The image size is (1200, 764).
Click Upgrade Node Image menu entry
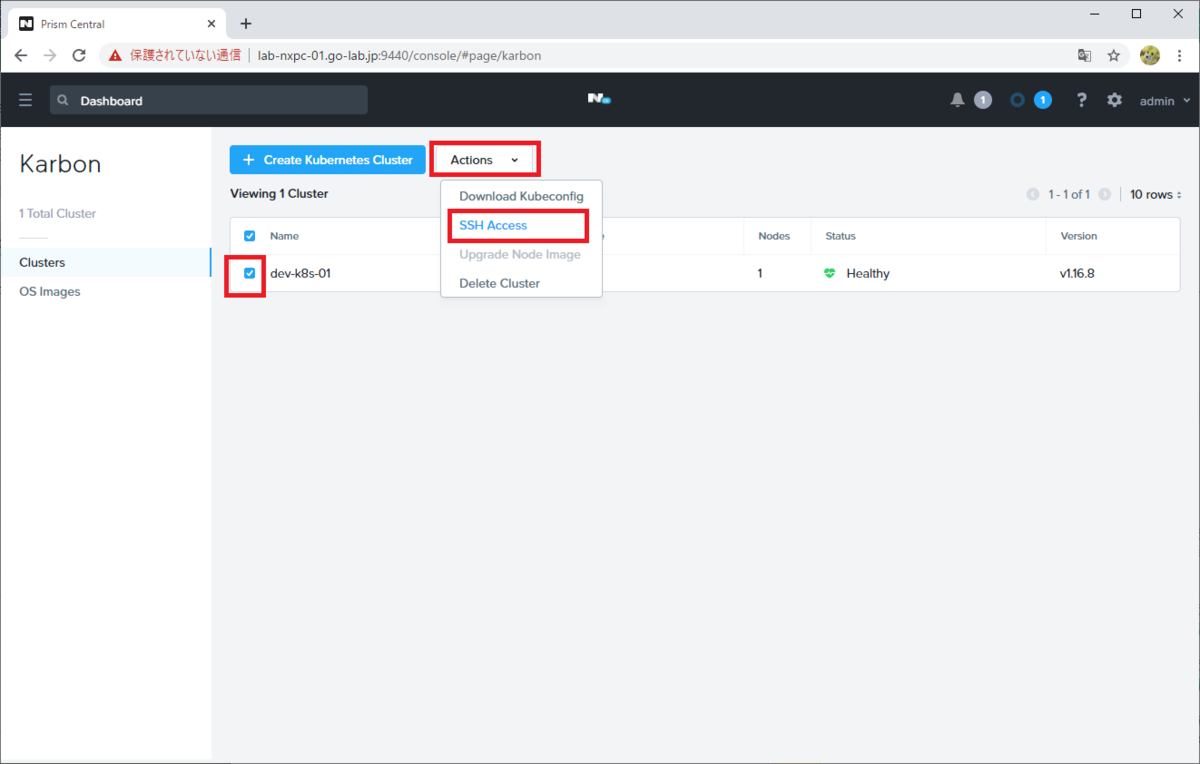pyautogui.click(x=521, y=254)
